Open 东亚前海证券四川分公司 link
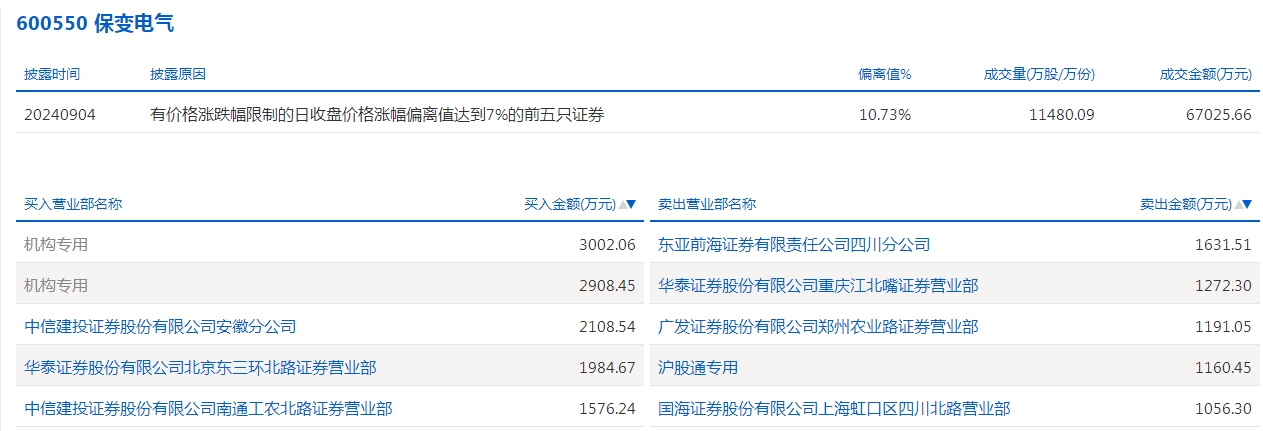This screenshot has width=1263, height=431. tap(794, 244)
